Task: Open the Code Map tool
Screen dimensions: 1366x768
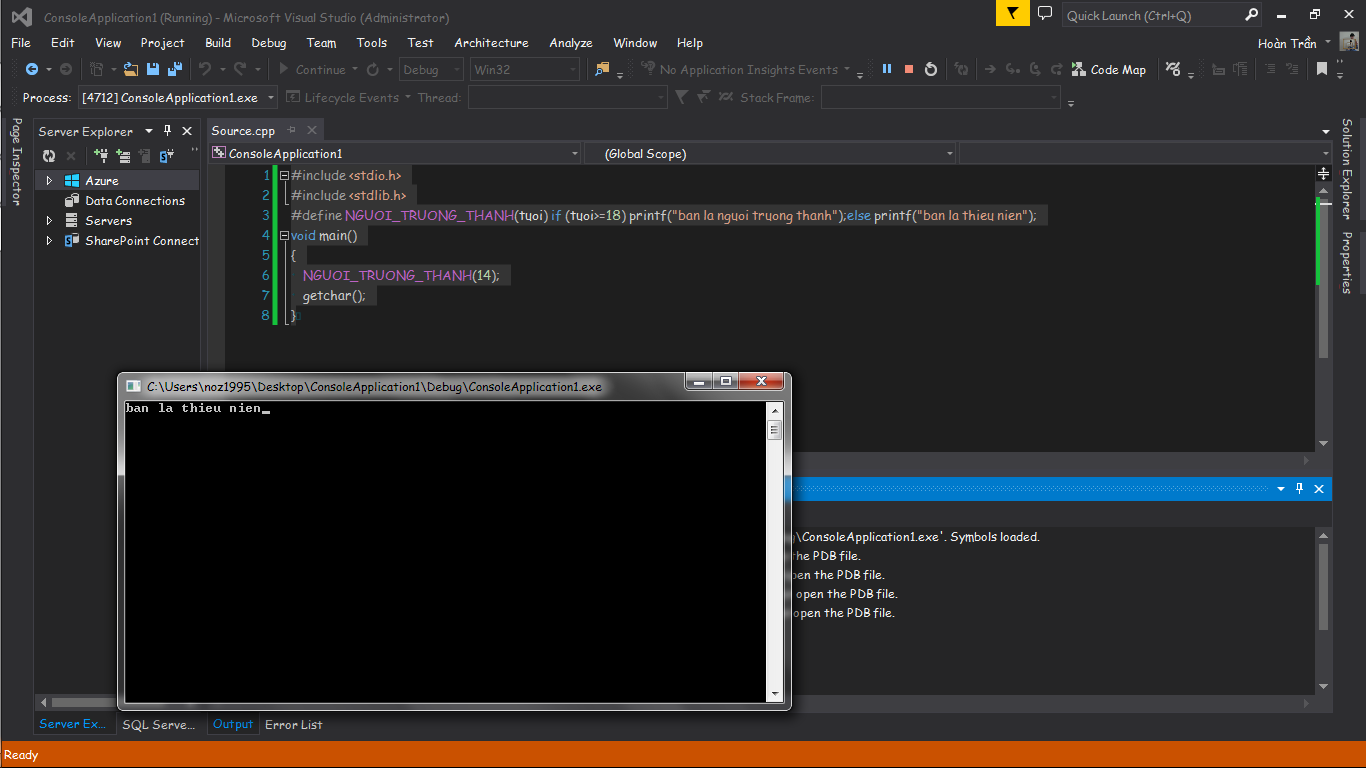Action: 1108,69
